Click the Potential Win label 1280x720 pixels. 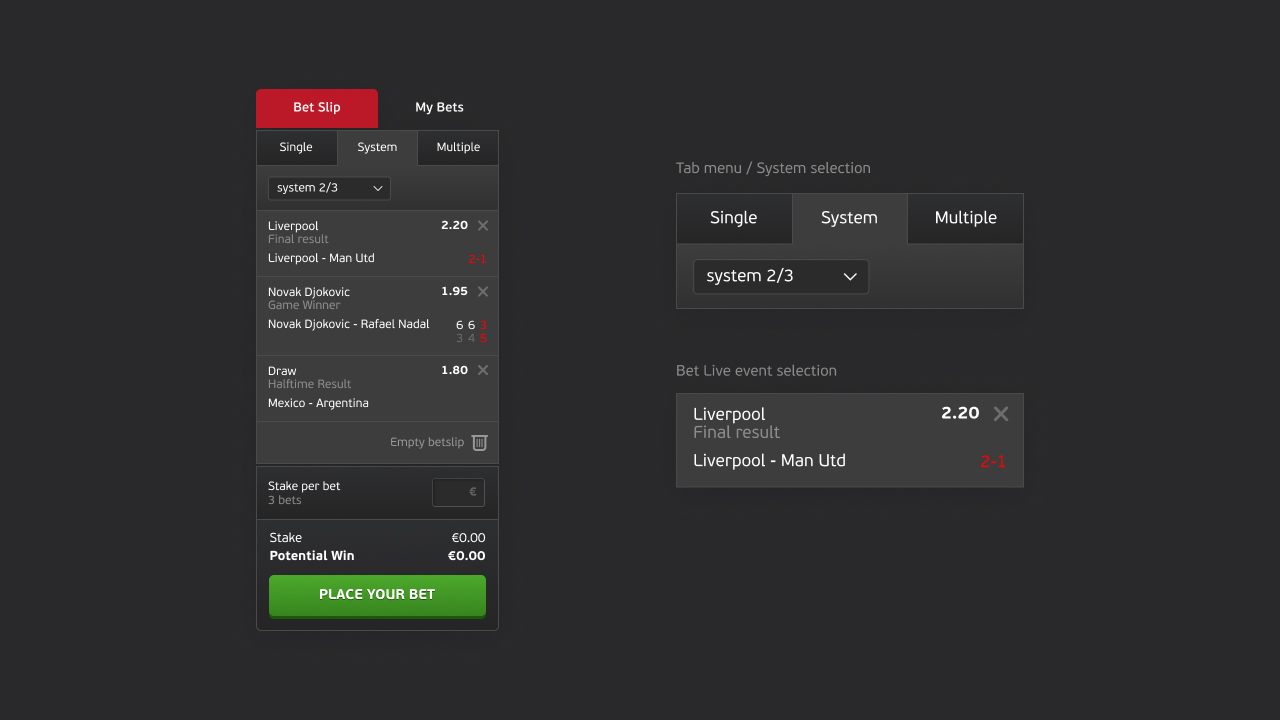pos(312,556)
